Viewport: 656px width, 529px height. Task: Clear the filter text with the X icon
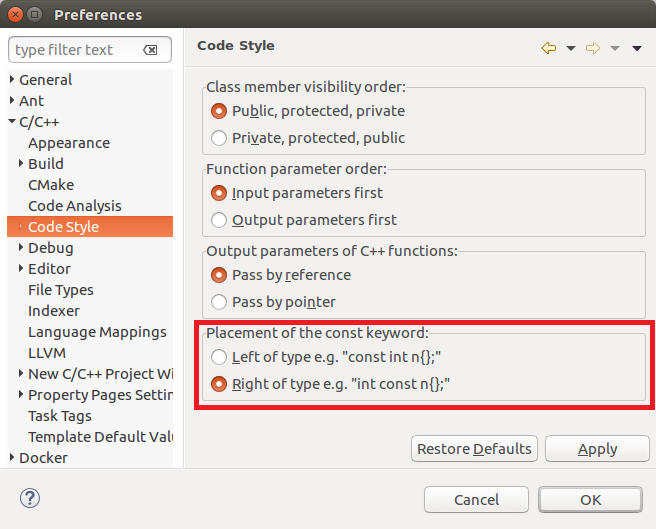click(x=150, y=50)
